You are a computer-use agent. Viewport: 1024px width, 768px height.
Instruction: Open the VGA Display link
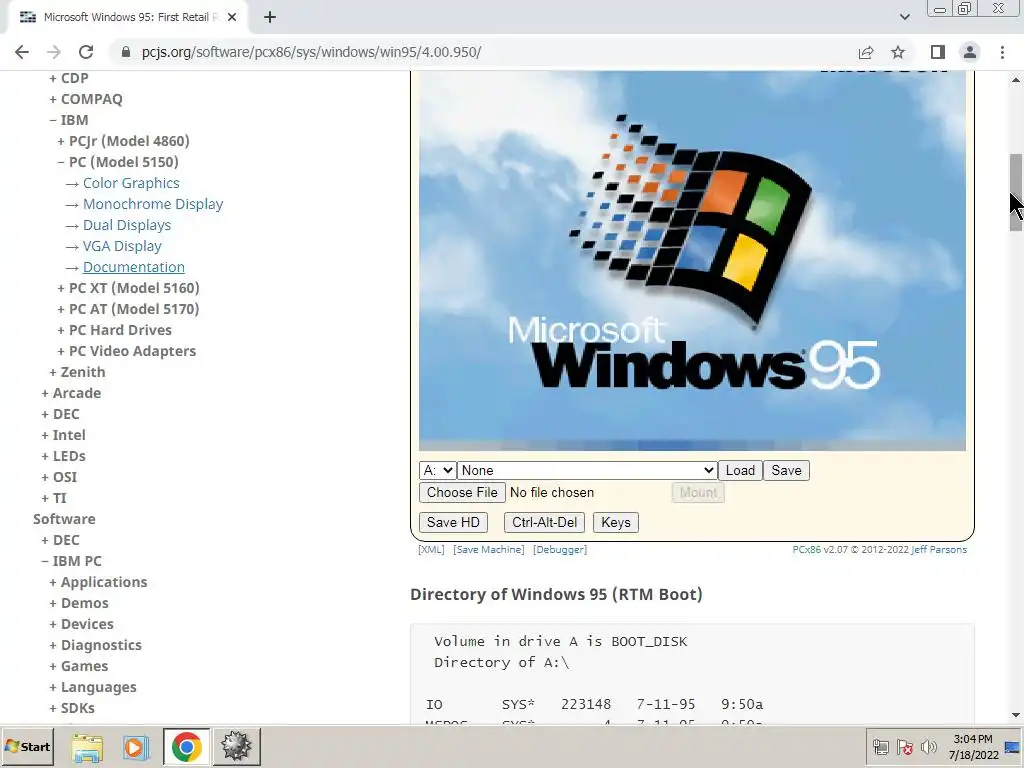[122, 246]
